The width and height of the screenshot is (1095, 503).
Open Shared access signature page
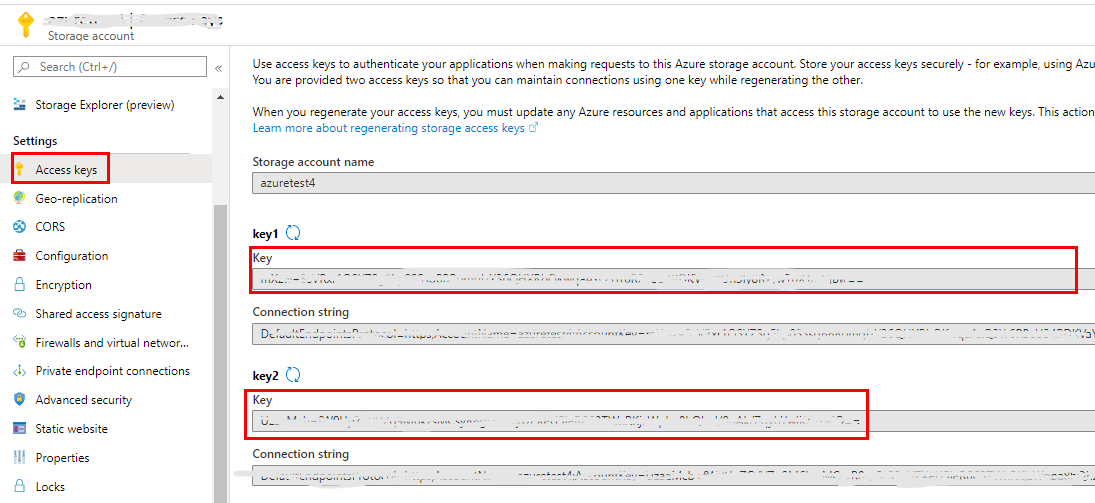tap(98, 314)
